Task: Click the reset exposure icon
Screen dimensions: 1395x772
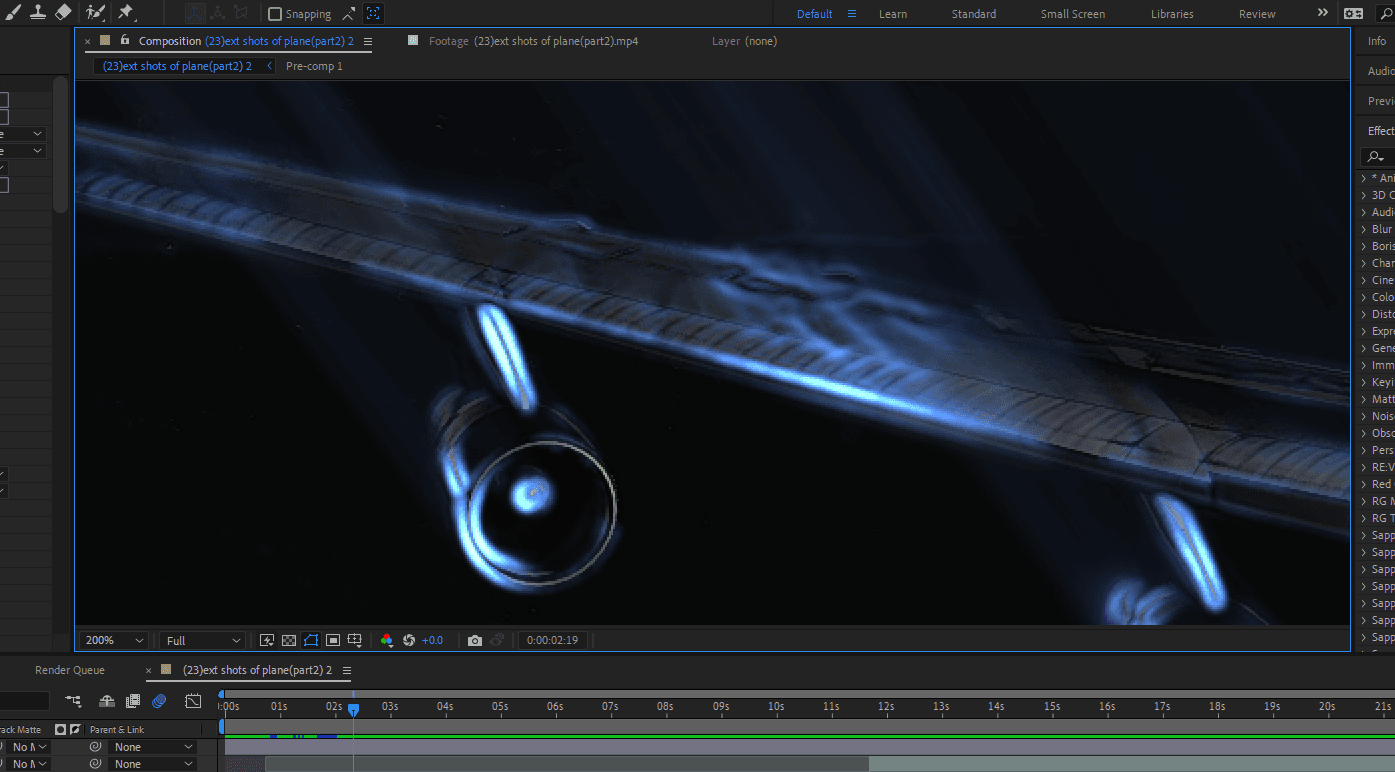Action: click(409, 640)
